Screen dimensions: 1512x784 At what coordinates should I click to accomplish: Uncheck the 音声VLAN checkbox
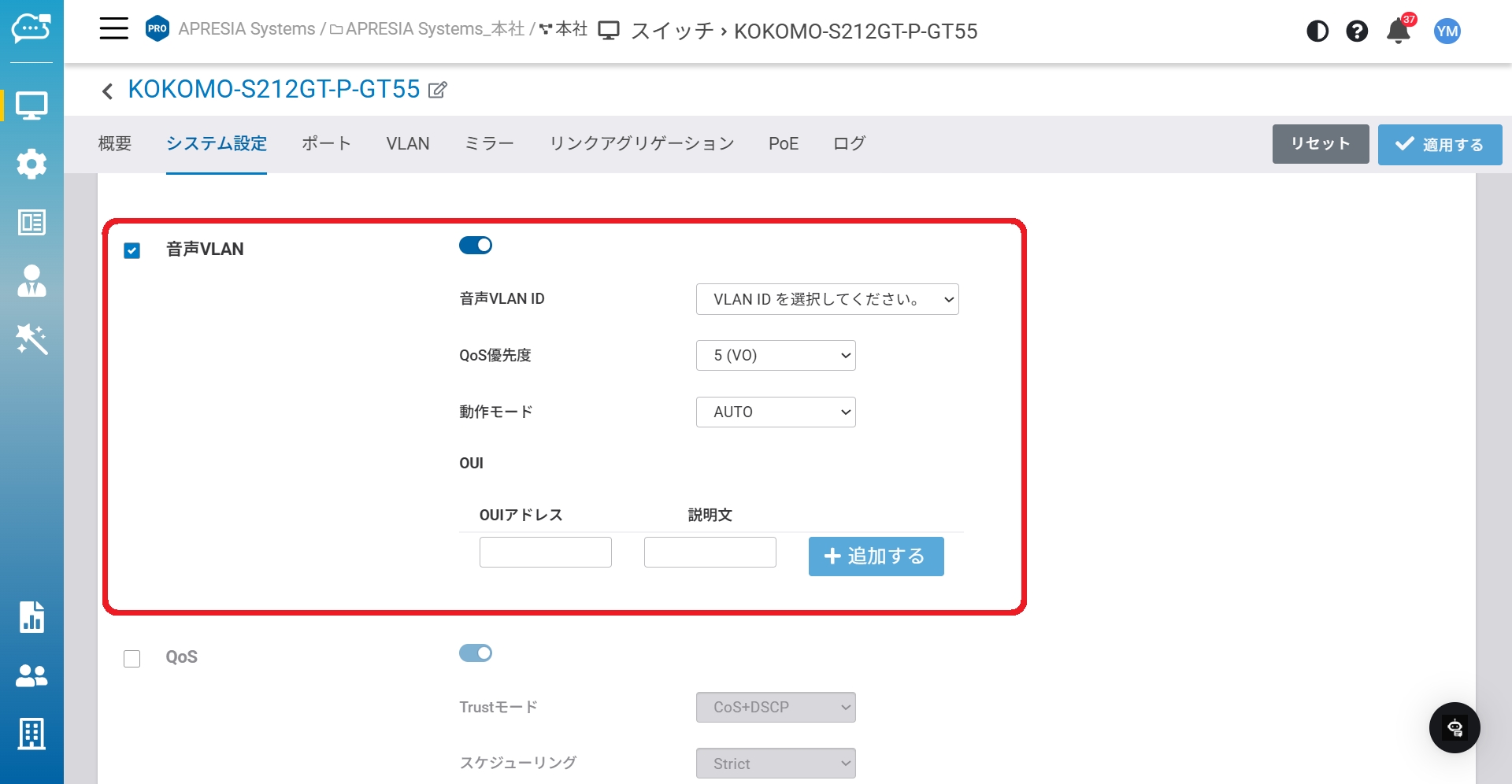(132, 250)
